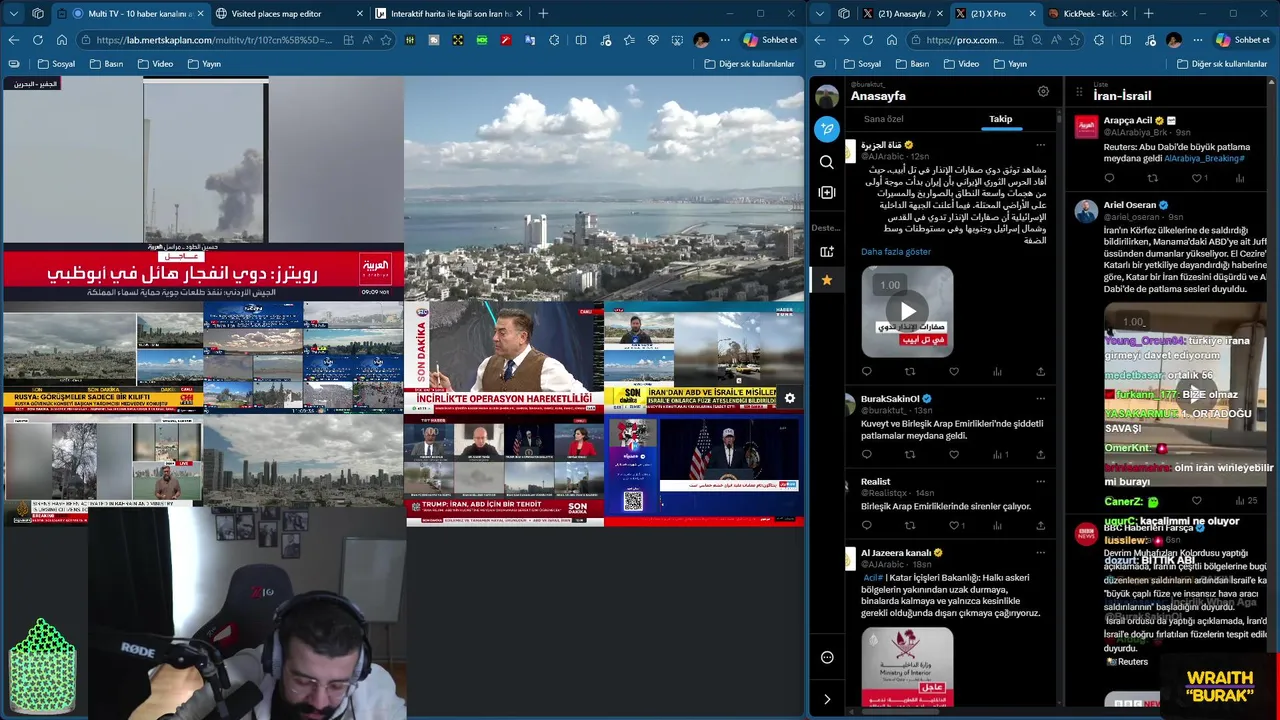
Task: Like the AJArabic video post
Action: point(954,371)
